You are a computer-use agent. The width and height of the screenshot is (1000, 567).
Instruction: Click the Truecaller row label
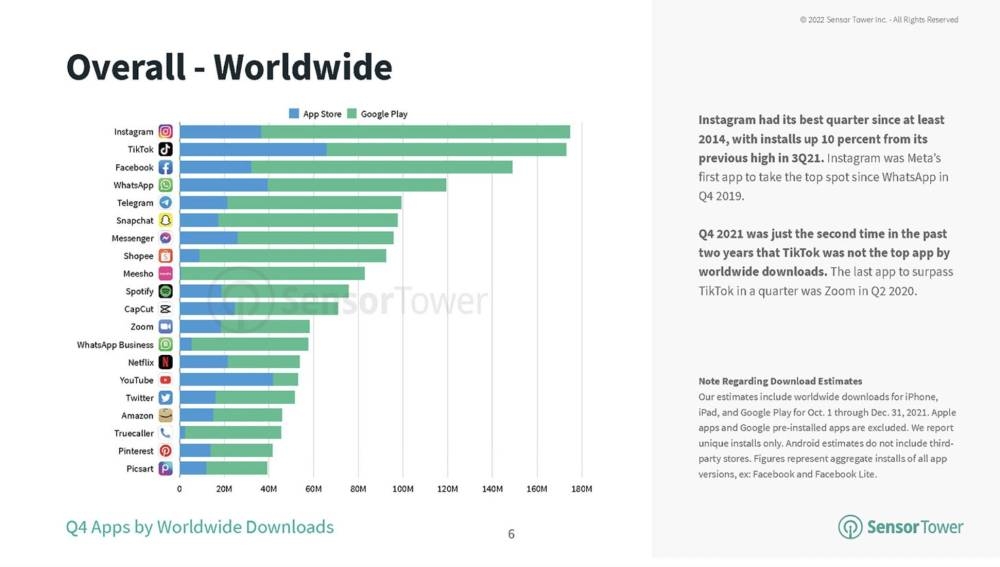[133, 433]
